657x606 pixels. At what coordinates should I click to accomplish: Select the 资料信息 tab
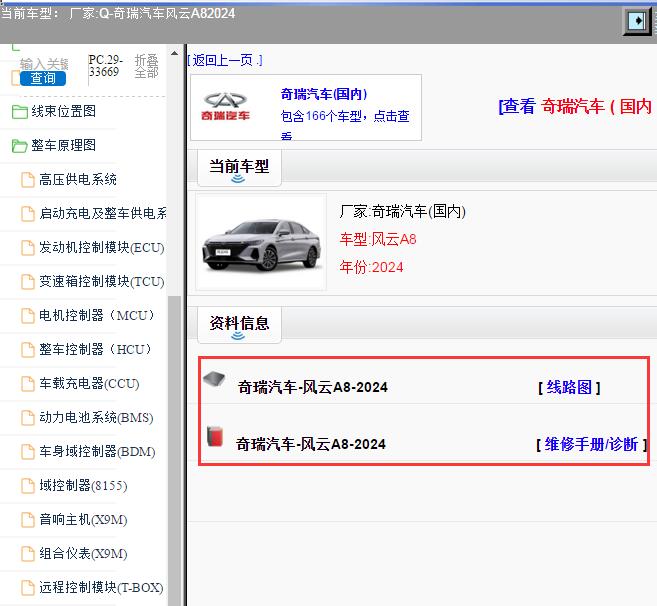click(239, 325)
